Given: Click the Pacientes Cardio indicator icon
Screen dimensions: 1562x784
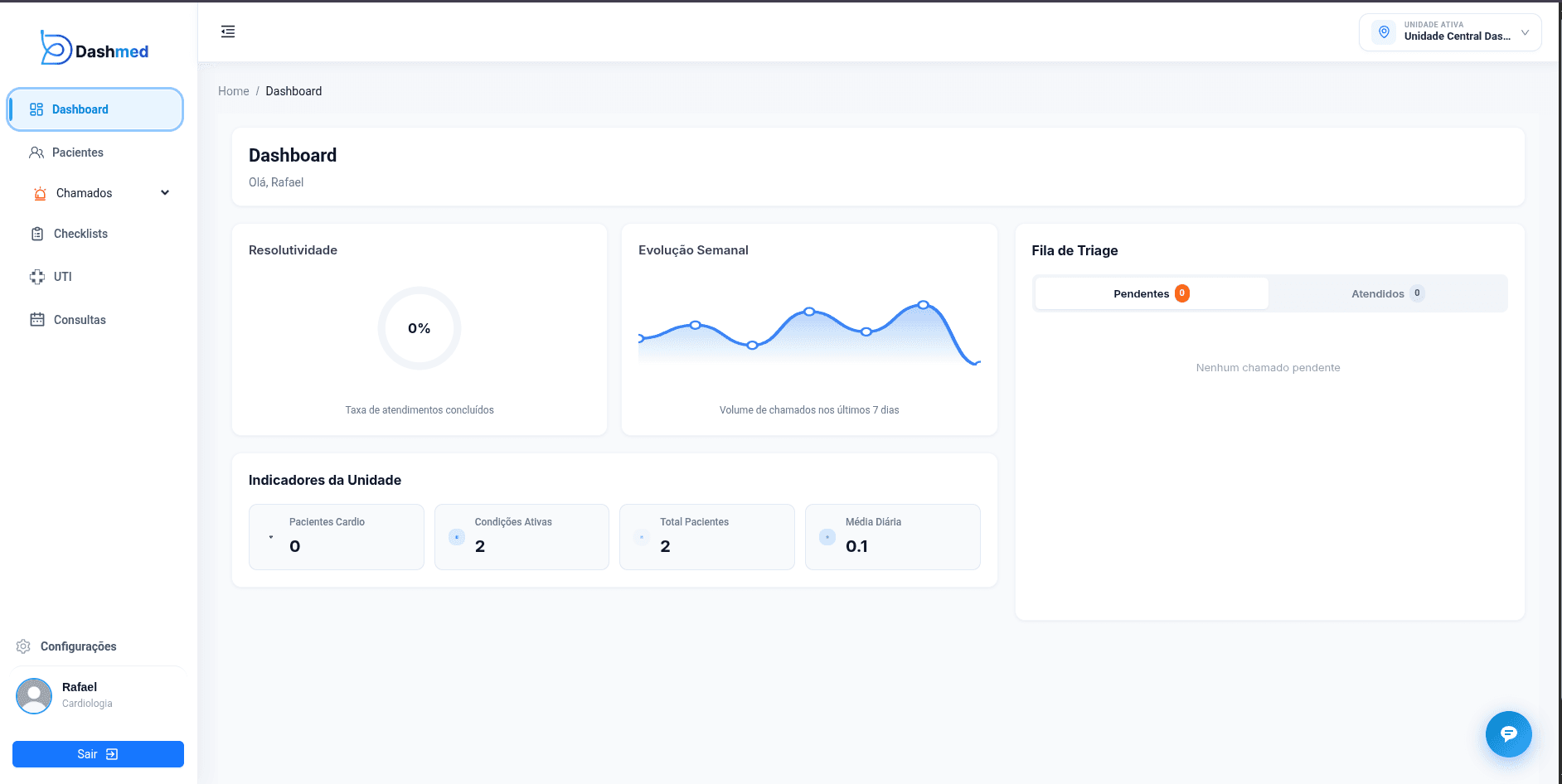Looking at the screenshot, I should point(271,537).
